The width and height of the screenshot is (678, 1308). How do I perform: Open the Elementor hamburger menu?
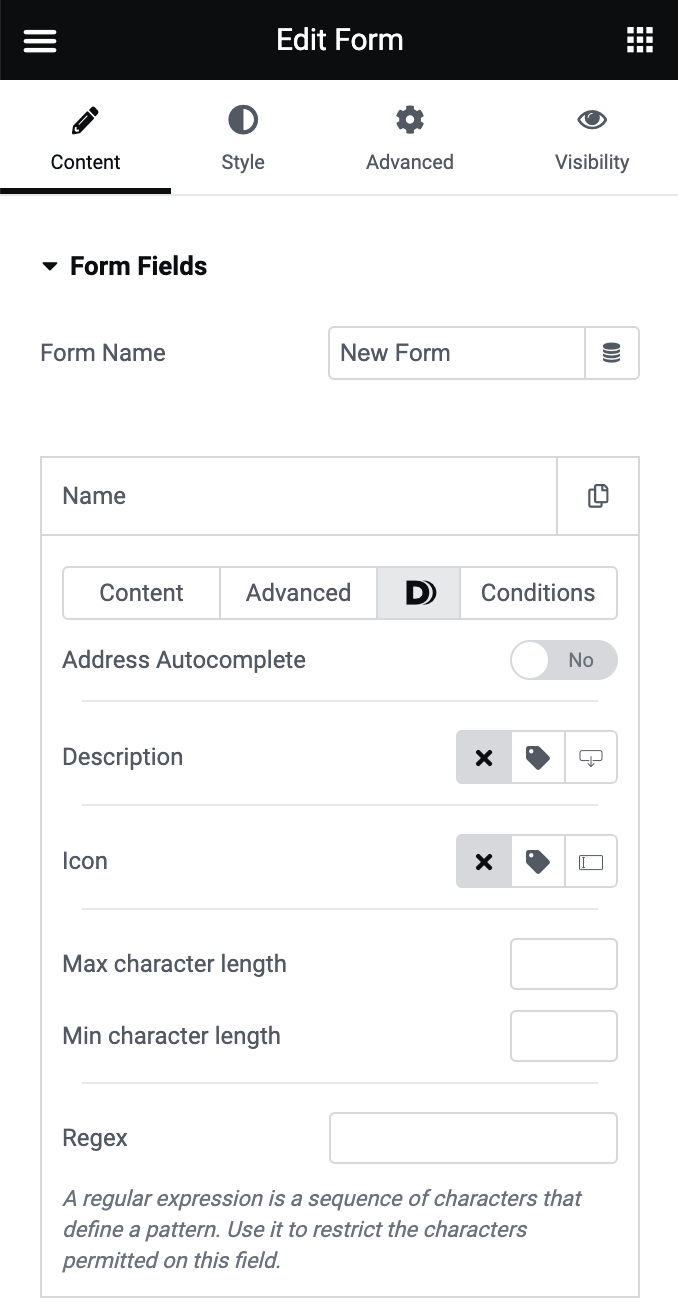click(x=39, y=40)
